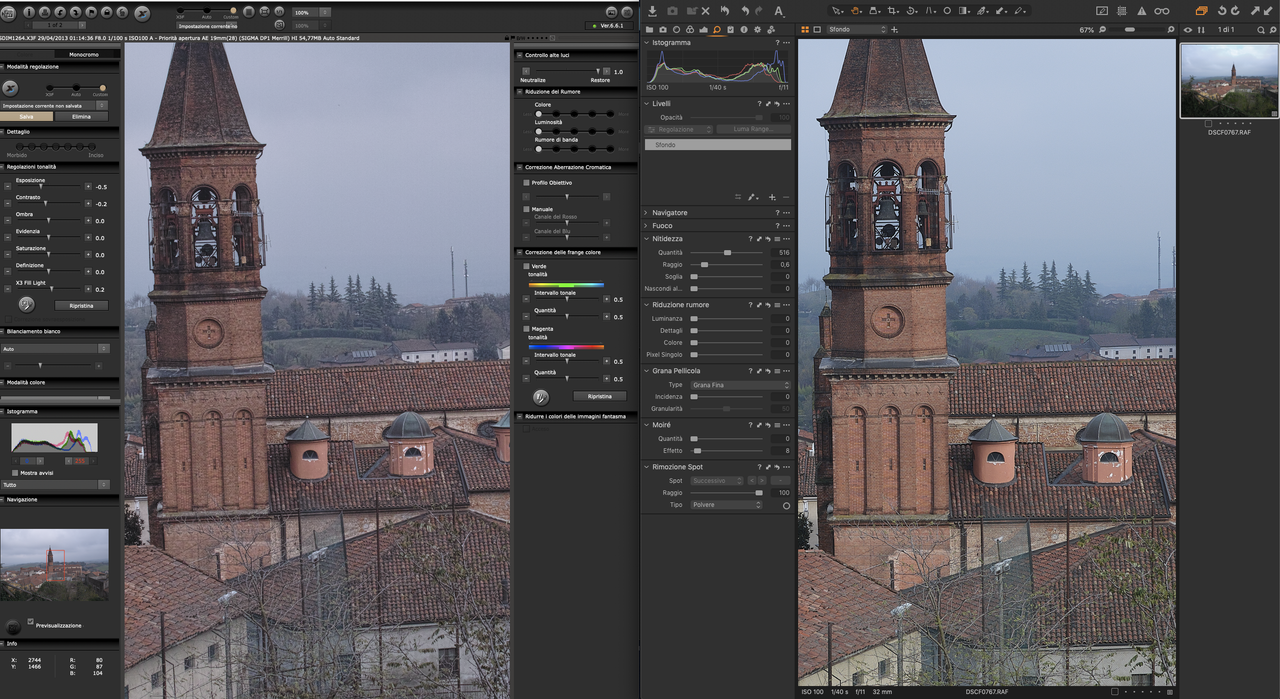
Task: Select the Custom adjustment mode radio dot
Action: coord(102,87)
